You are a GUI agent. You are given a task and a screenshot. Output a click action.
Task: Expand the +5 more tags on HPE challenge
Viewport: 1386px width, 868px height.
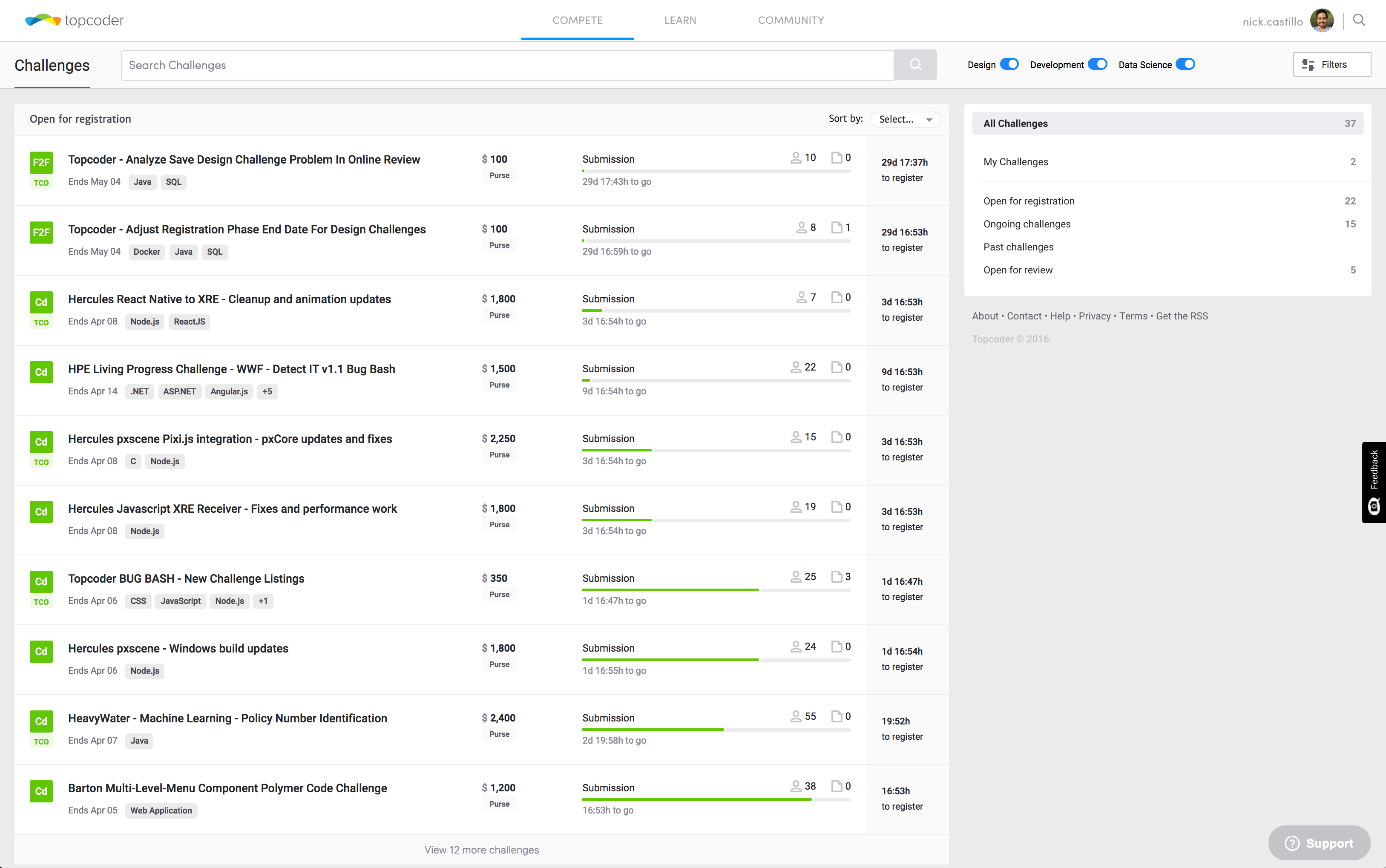pyautogui.click(x=267, y=391)
